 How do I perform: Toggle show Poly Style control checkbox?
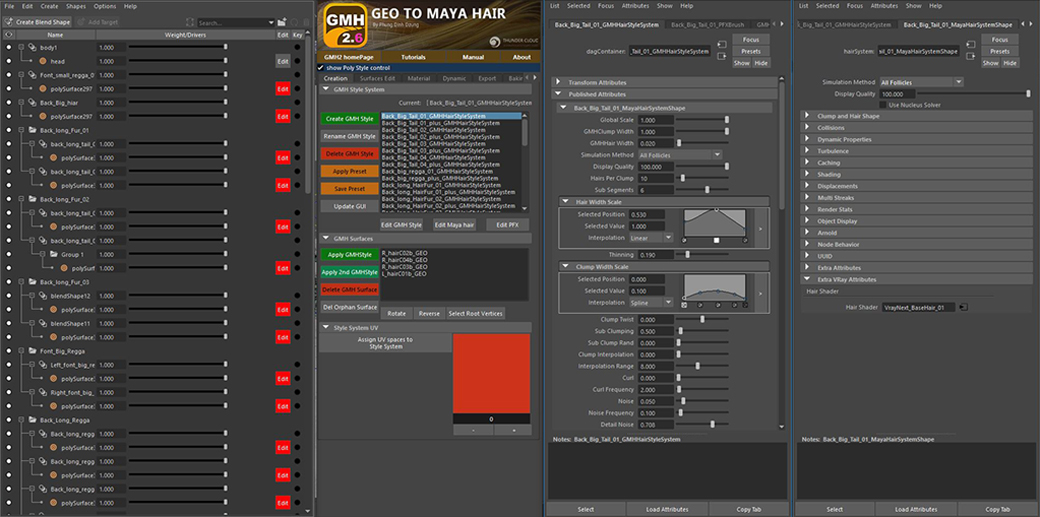(x=322, y=68)
